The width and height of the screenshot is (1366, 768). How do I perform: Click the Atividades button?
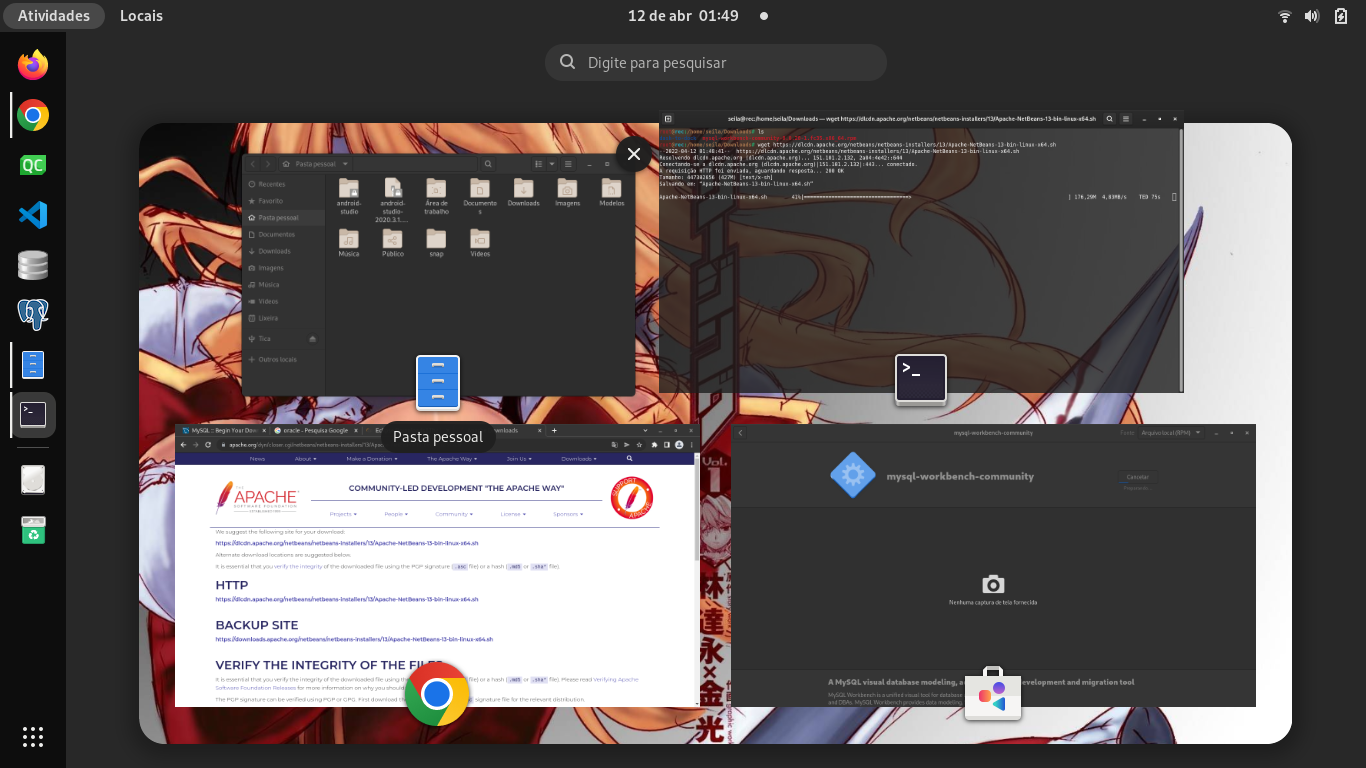(54, 16)
